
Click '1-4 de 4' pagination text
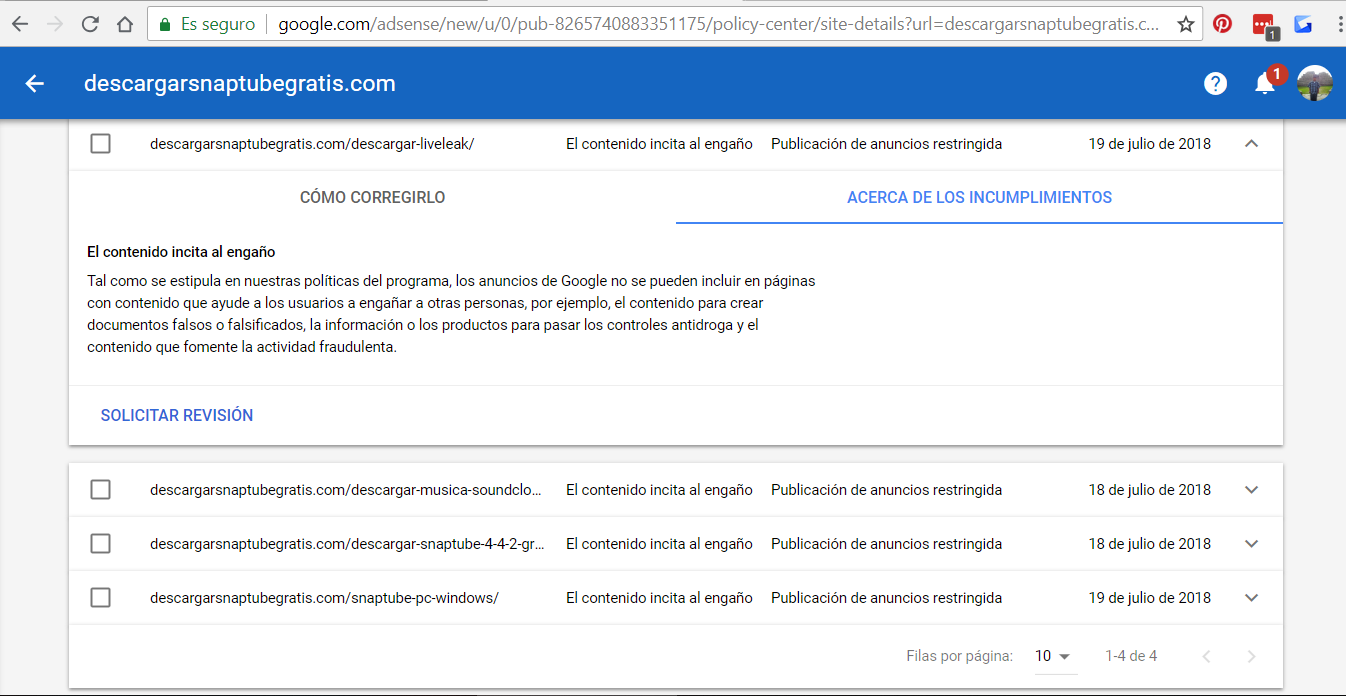pyautogui.click(x=1131, y=657)
